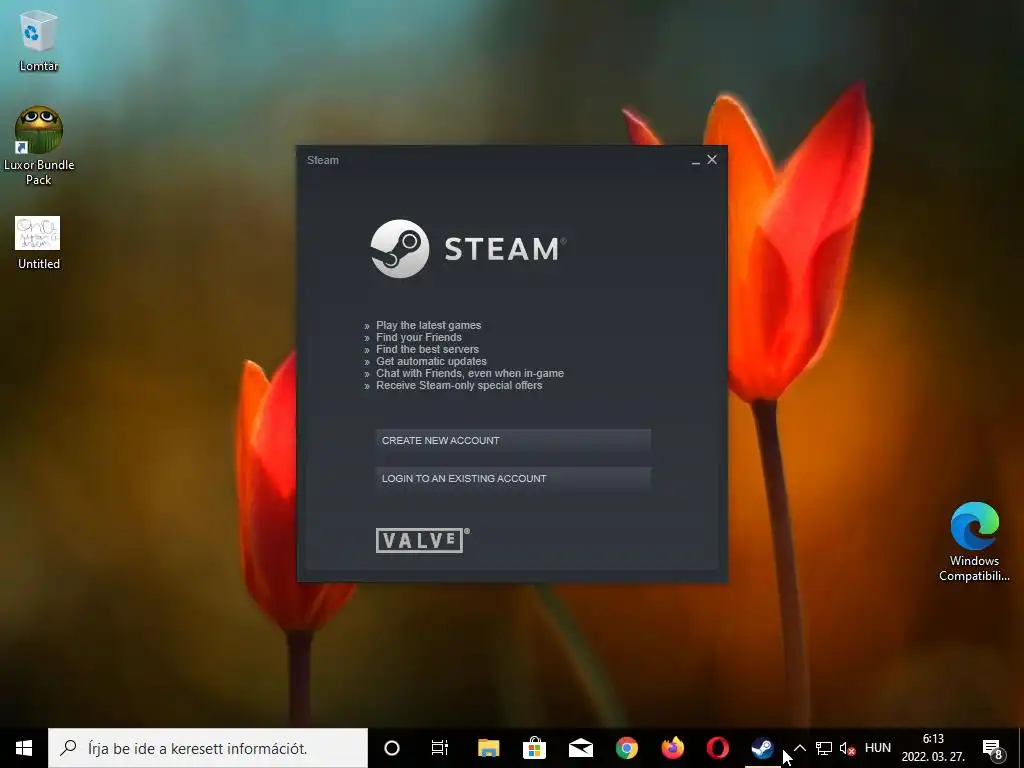Click 'Find your Friends' text

419,337
